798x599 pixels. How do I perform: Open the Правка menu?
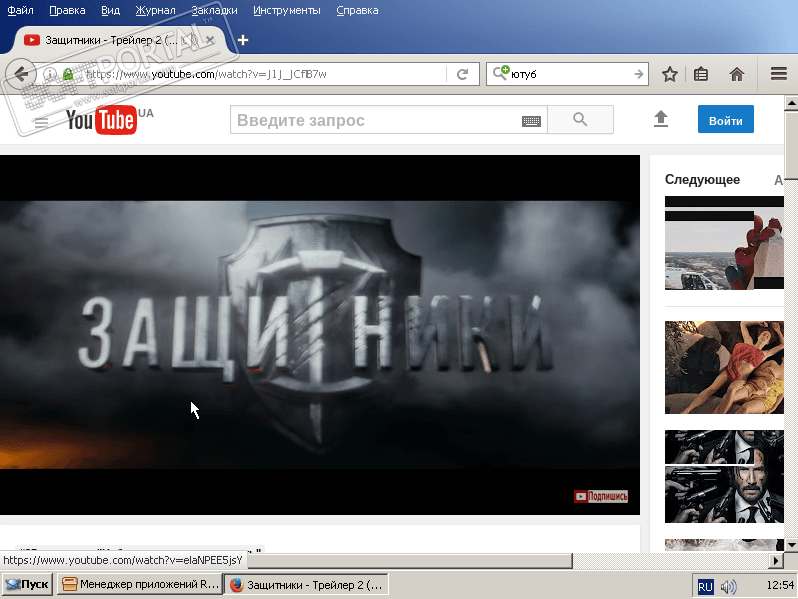pyautogui.click(x=67, y=10)
